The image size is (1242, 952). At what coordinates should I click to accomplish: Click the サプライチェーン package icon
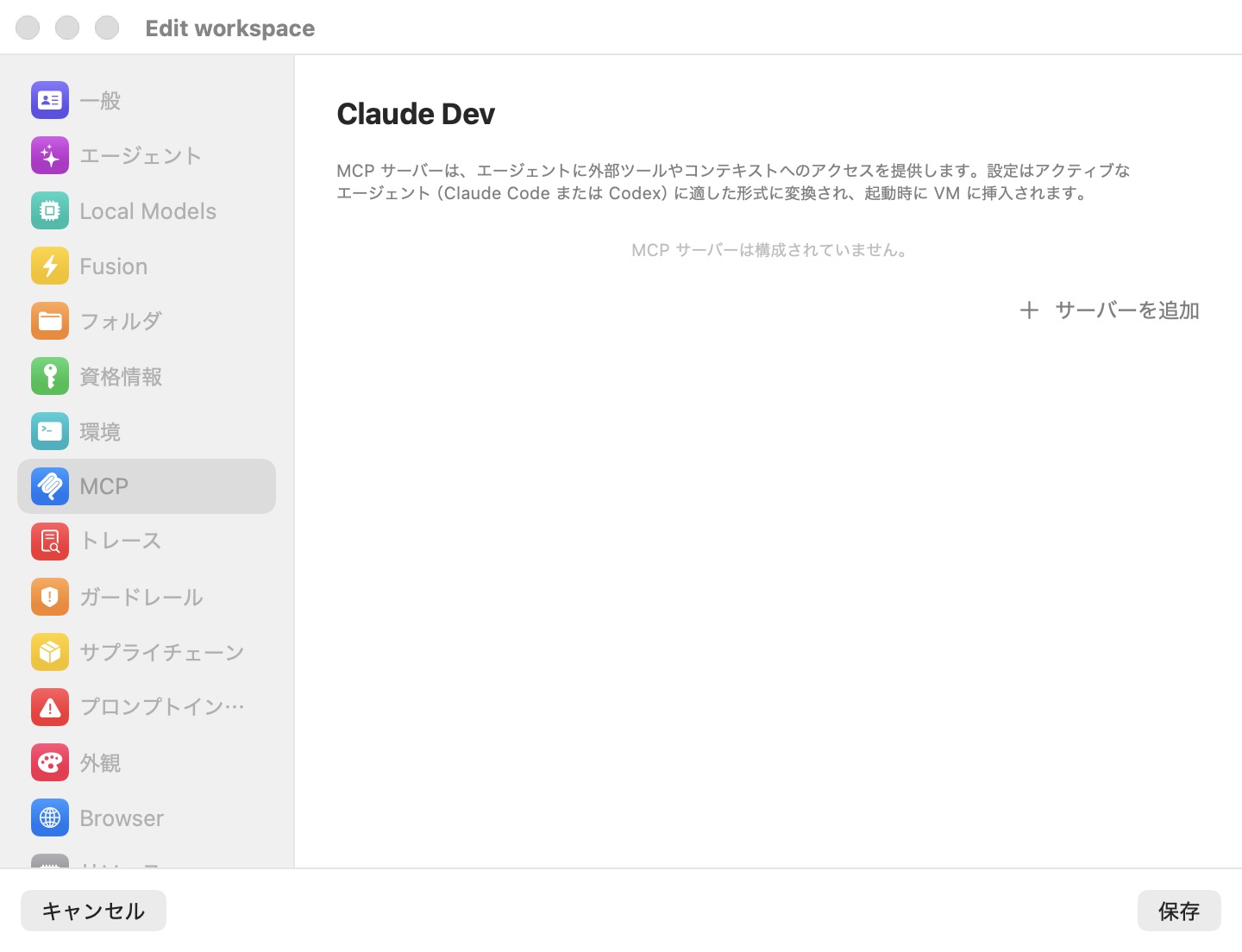[x=50, y=652]
